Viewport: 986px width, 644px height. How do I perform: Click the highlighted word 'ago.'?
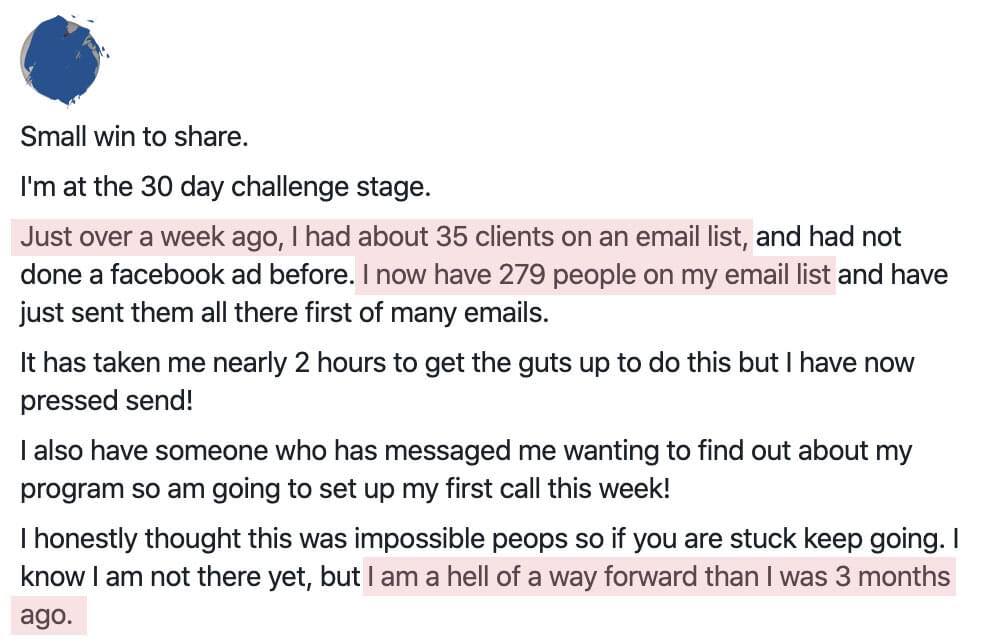(47, 614)
